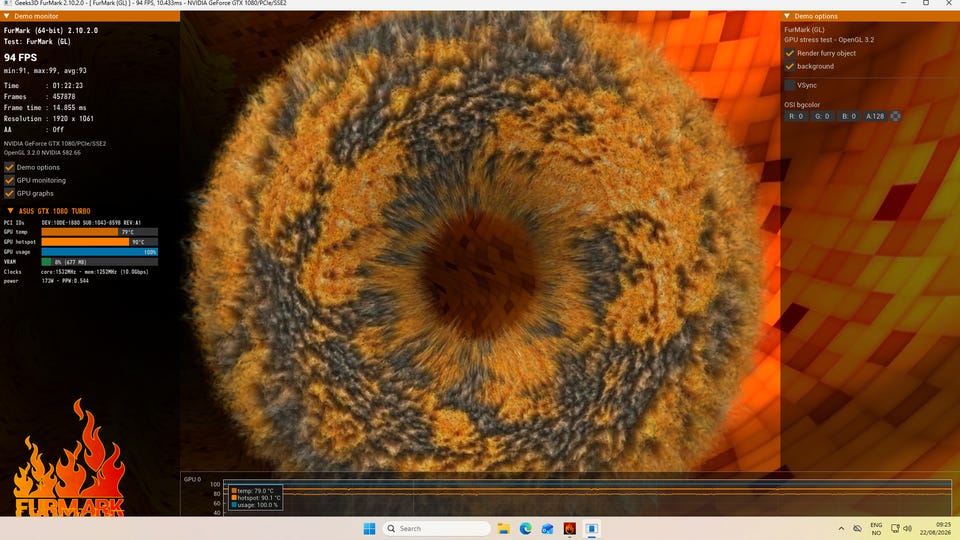Show hidden system tray icons
This screenshot has height=540, width=960.
click(x=841, y=528)
